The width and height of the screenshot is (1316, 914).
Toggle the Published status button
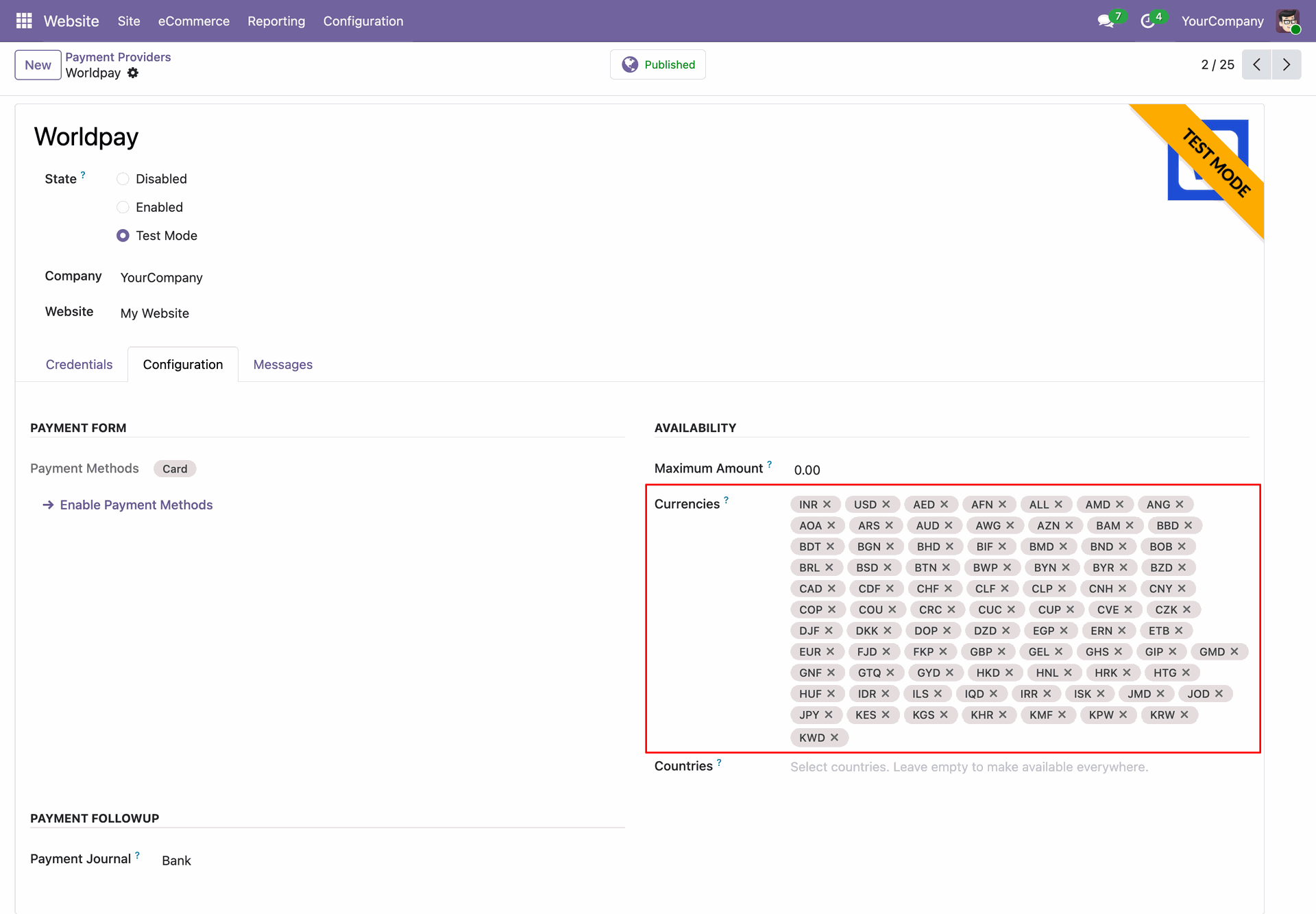point(658,64)
